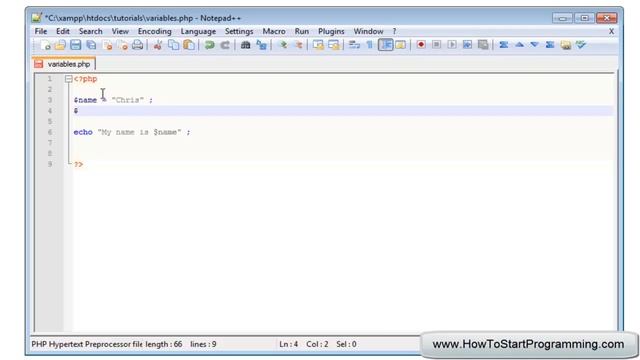Click the Stop Recording square icon
Screen dimensions: 640x360
(x=436, y=45)
